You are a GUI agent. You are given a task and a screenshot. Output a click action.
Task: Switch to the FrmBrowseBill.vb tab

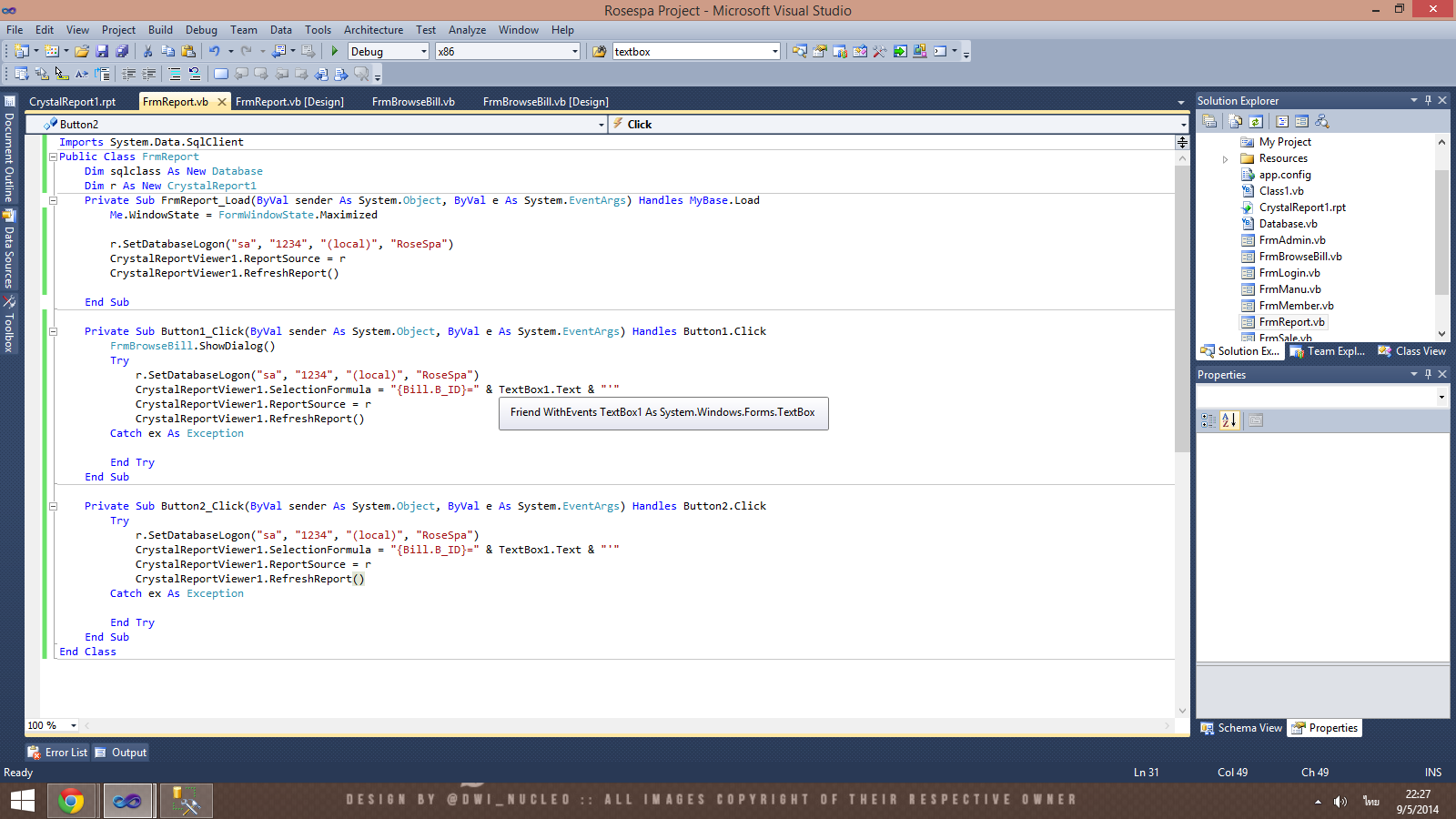point(413,102)
